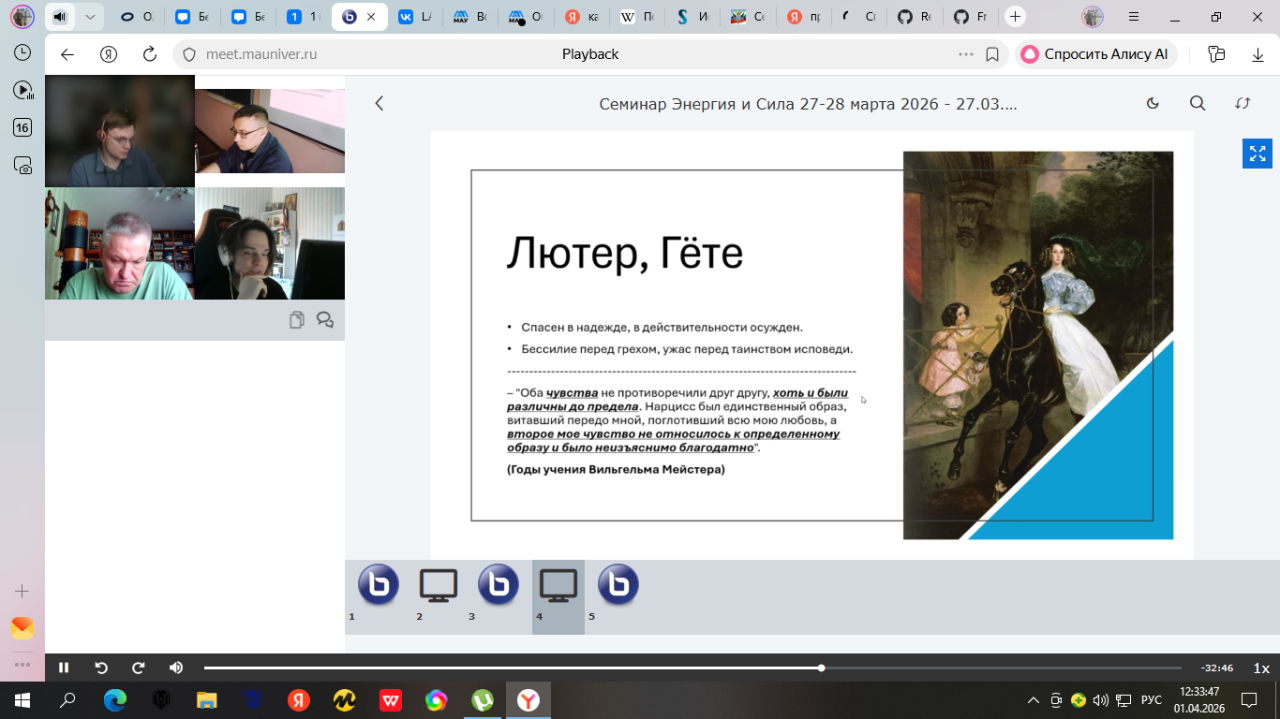Mute the playback volume

coord(176,668)
